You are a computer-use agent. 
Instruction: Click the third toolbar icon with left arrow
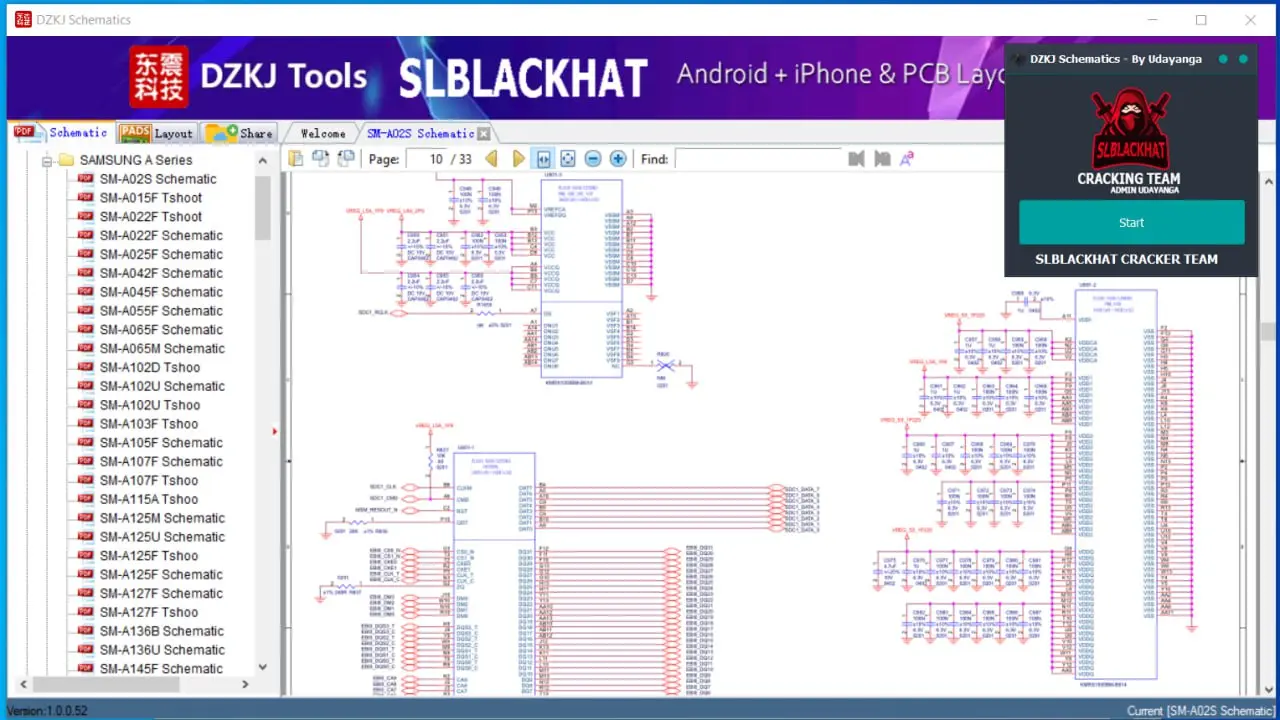point(346,158)
